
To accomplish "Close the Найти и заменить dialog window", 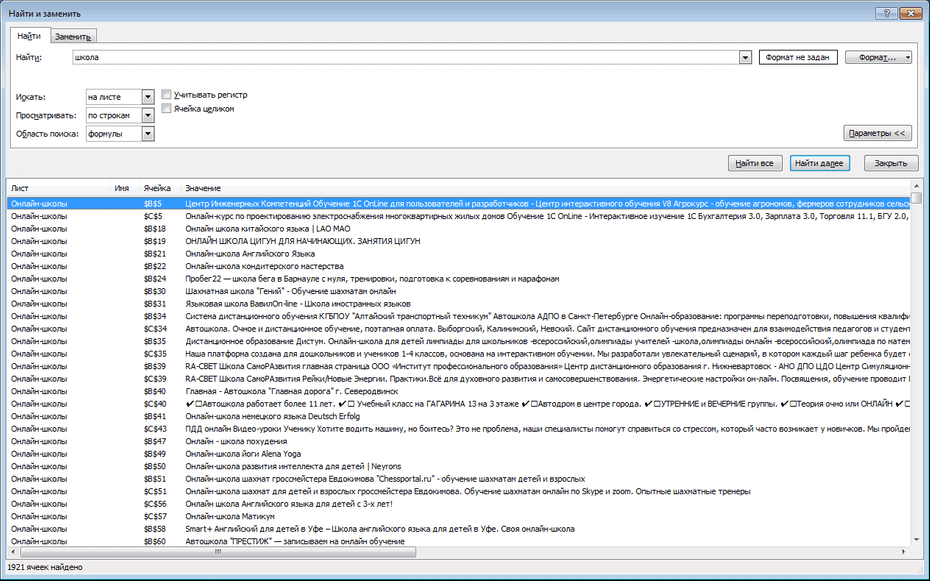I will [909, 13].
